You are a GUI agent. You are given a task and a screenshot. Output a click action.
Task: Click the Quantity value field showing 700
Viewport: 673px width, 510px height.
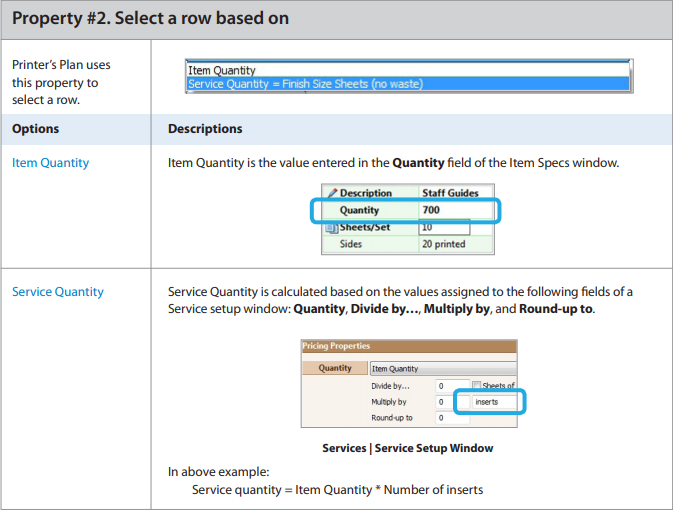coord(455,210)
